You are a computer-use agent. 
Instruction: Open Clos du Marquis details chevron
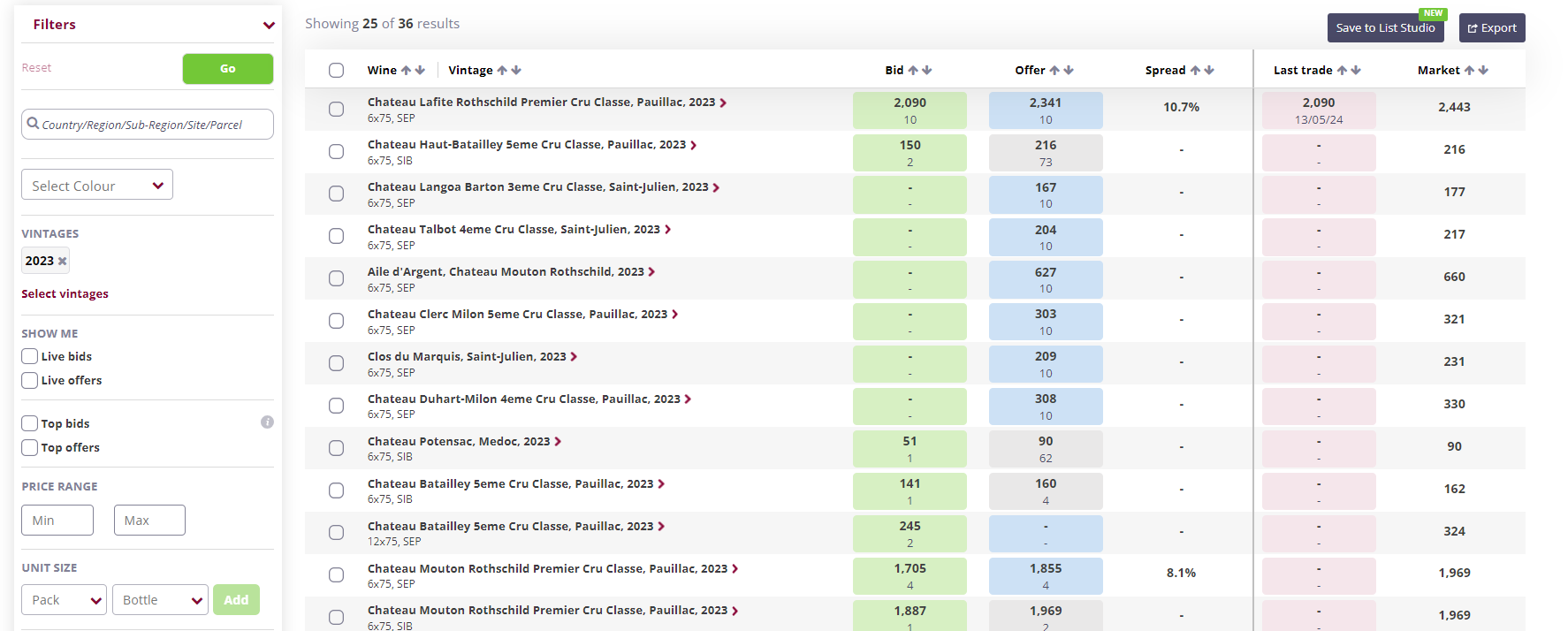574,357
